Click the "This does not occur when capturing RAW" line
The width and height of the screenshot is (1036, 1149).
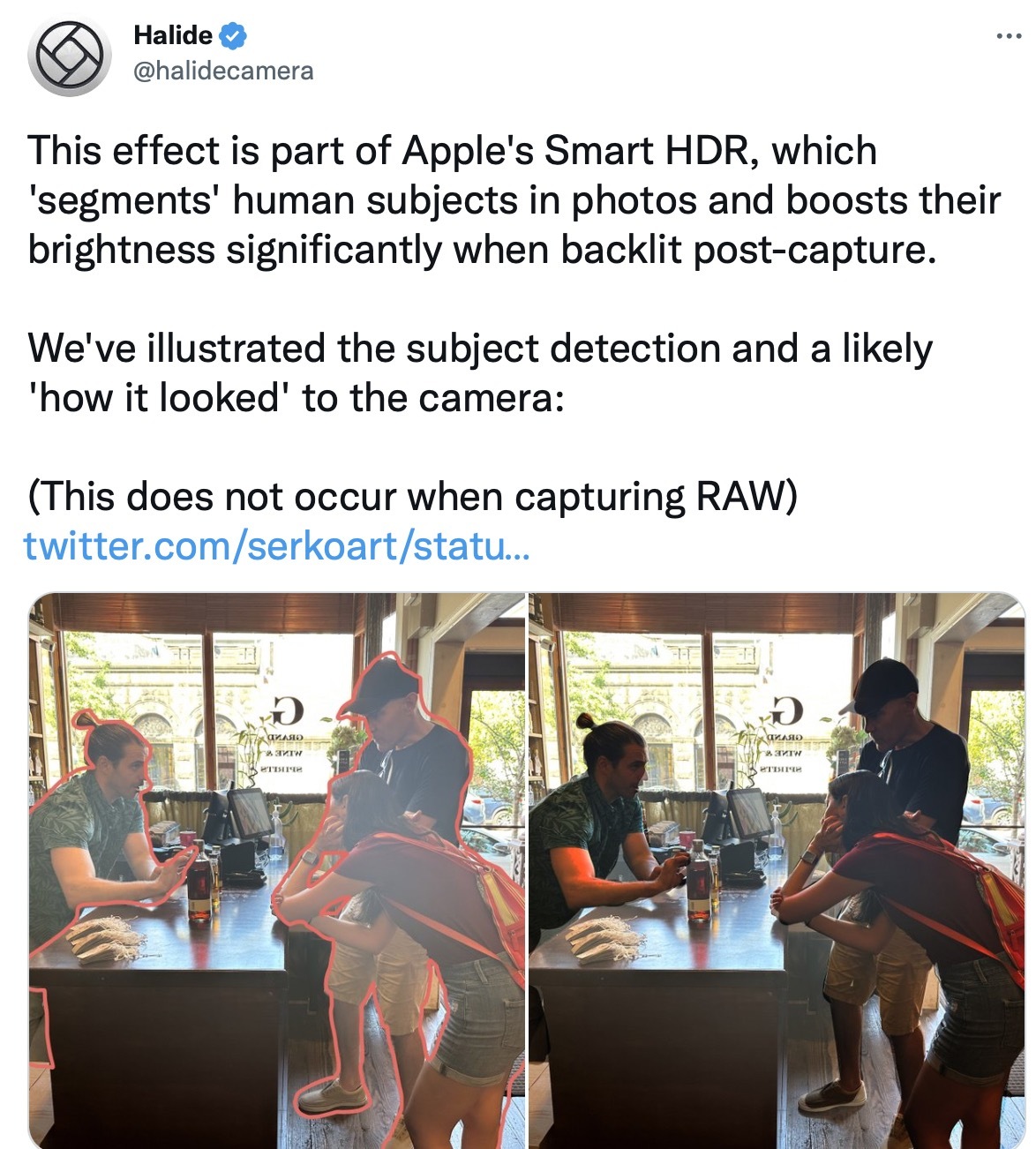[x=413, y=497]
